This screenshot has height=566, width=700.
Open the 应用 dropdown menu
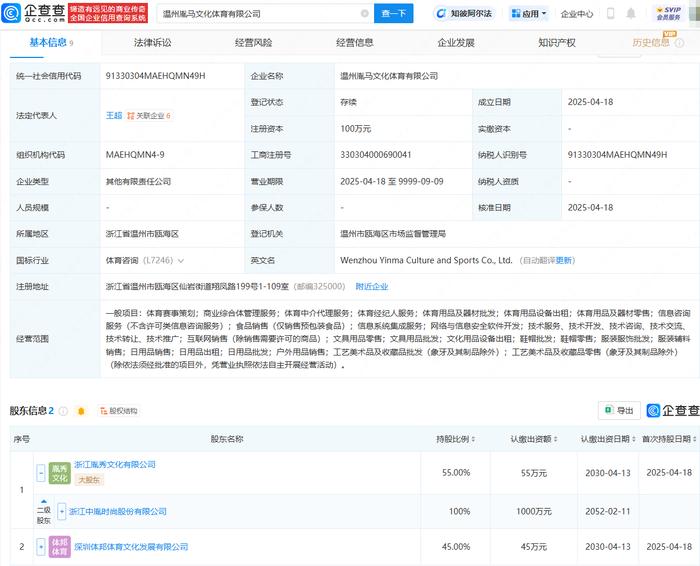529,13
